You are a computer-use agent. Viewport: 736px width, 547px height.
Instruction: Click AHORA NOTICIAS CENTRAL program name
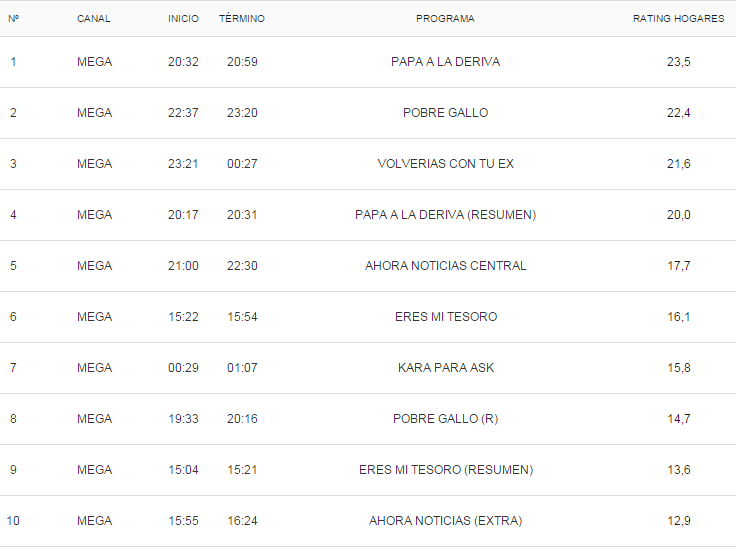(x=445, y=266)
